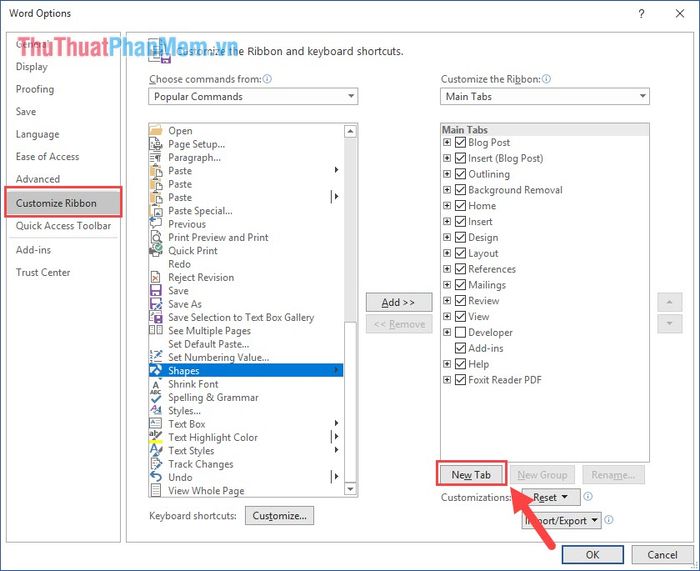
Task: Open the Proofing options category
Action: point(35,89)
